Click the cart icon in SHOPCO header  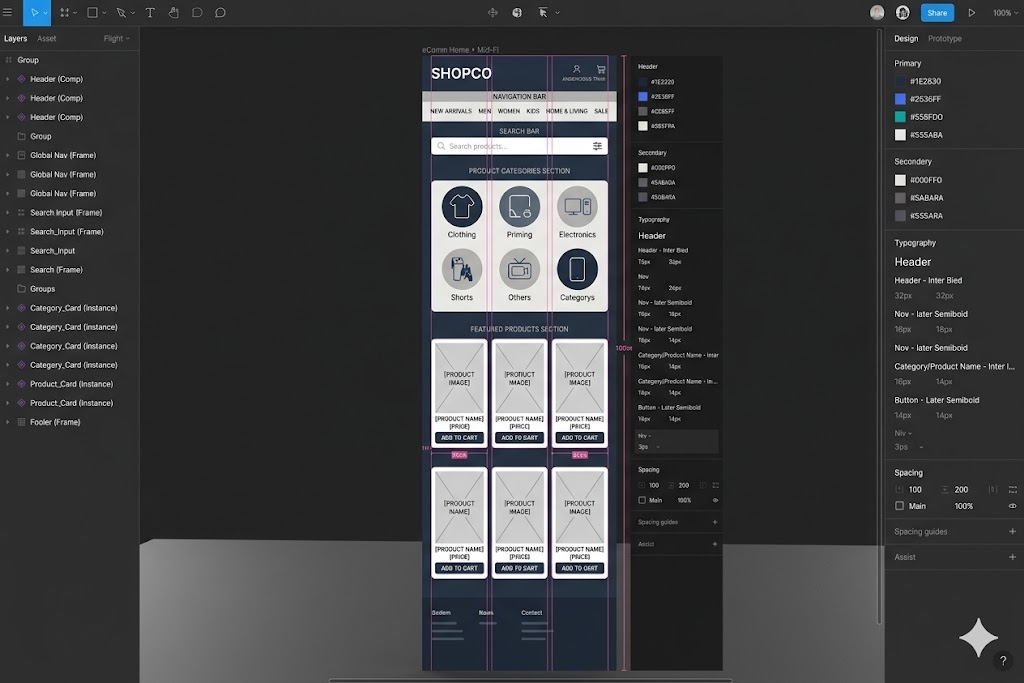601,69
